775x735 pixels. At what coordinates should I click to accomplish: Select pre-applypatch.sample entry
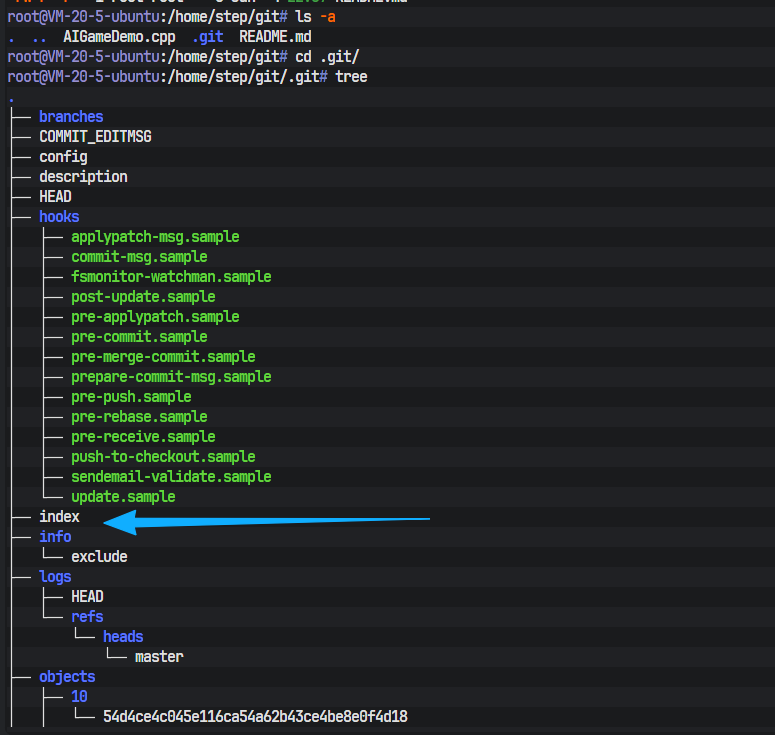point(155,317)
